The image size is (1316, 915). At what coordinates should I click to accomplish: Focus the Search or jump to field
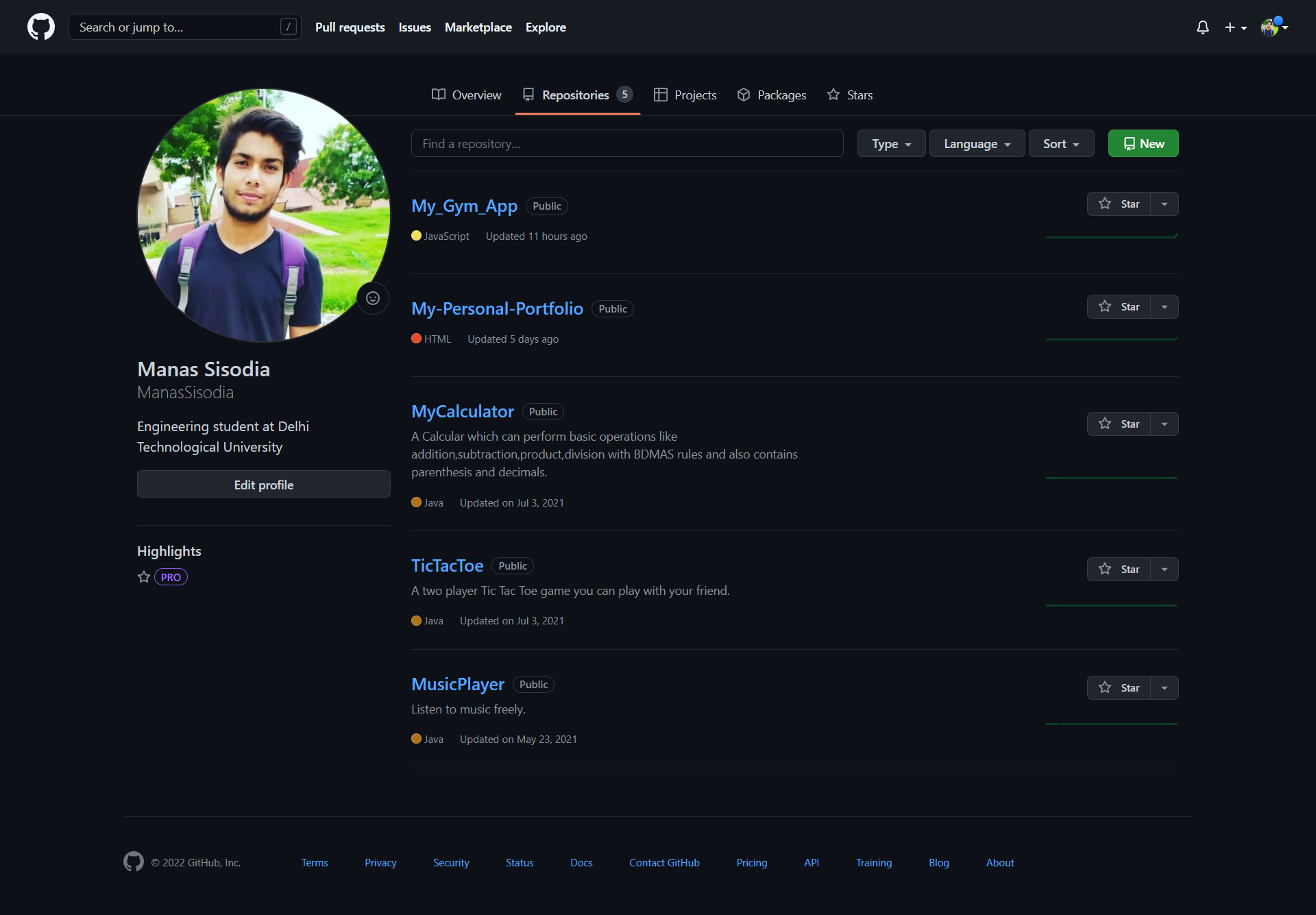(184, 27)
